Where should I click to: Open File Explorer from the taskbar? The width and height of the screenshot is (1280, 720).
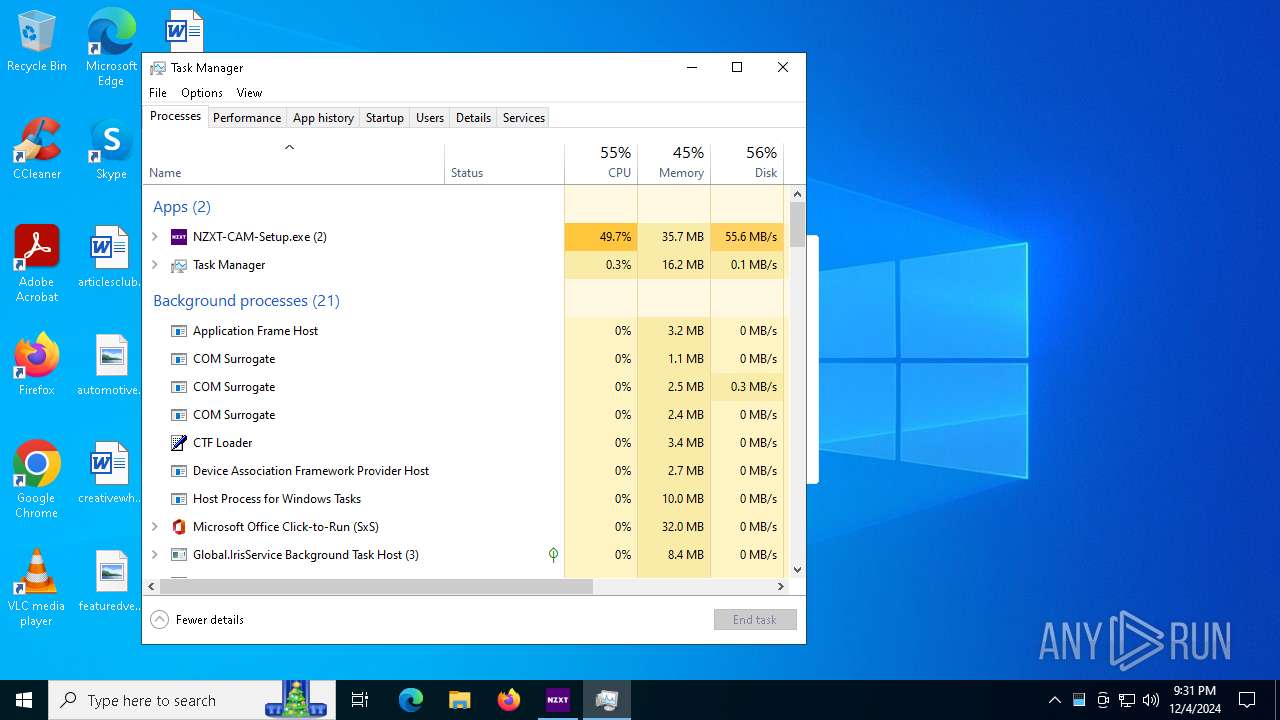pos(460,700)
